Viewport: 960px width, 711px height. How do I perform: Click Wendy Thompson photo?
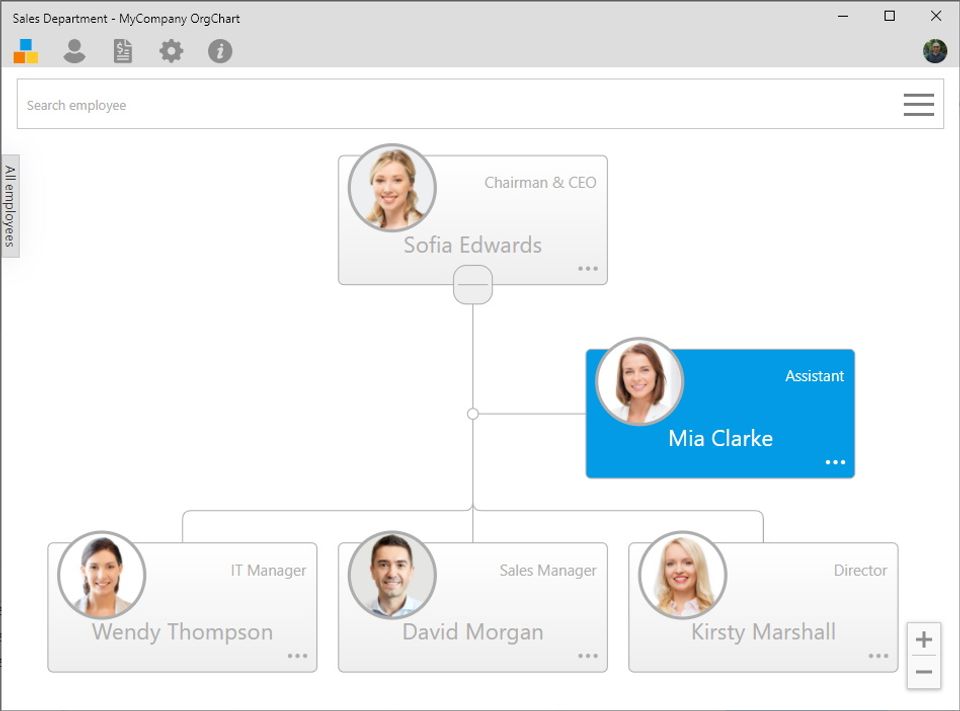point(102,574)
